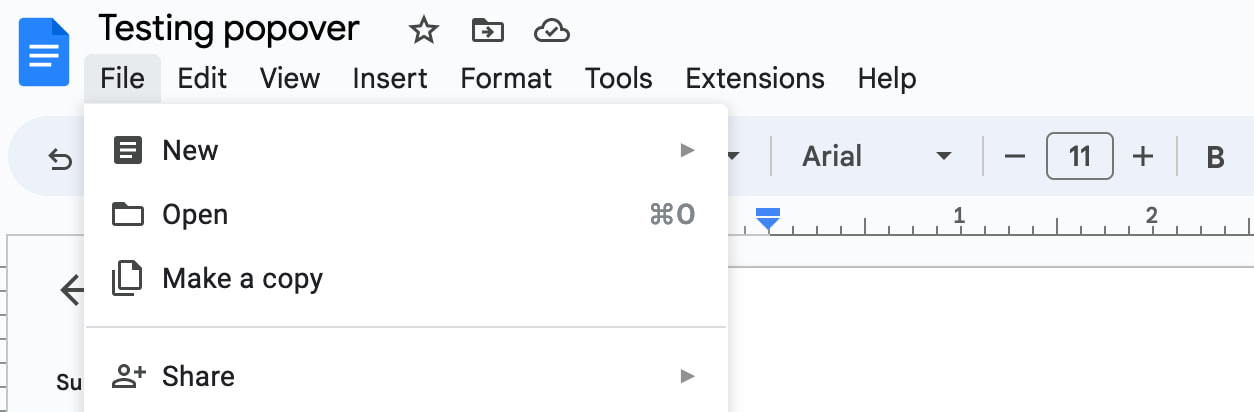Click the font size input field

(1079, 157)
